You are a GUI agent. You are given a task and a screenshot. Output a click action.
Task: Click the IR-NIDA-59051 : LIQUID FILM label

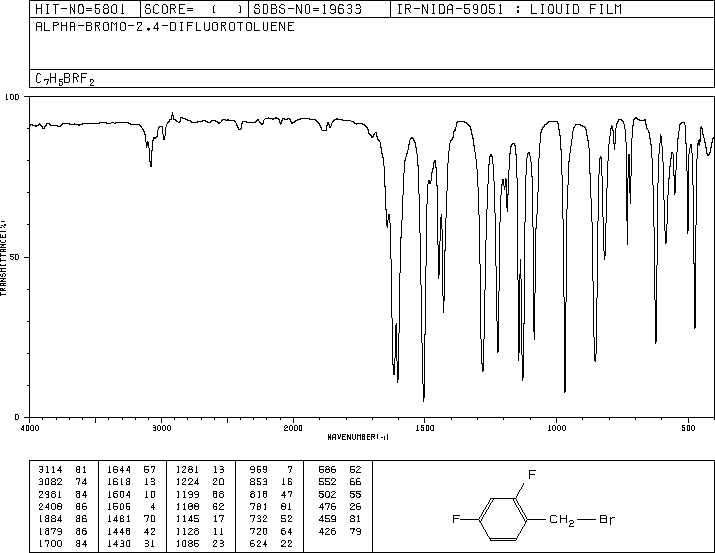[509, 10]
